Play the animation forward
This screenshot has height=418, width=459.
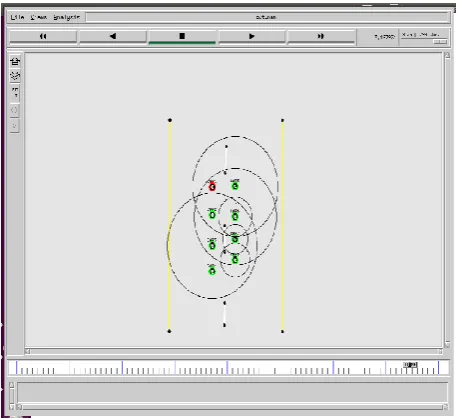coord(252,36)
